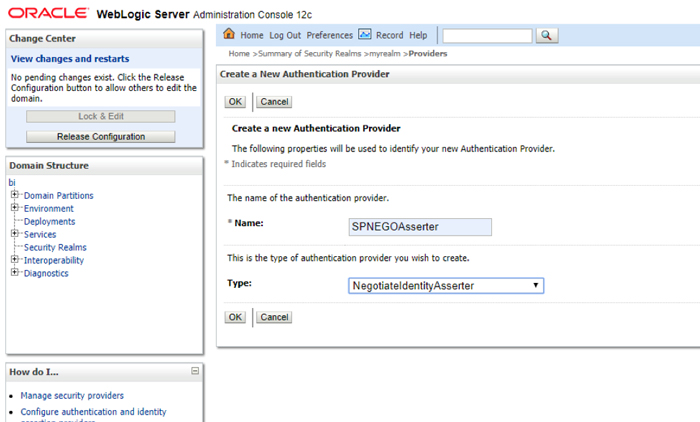Click Log Out in the toolbar
Viewport: 700px width, 422px height.
pos(285,35)
